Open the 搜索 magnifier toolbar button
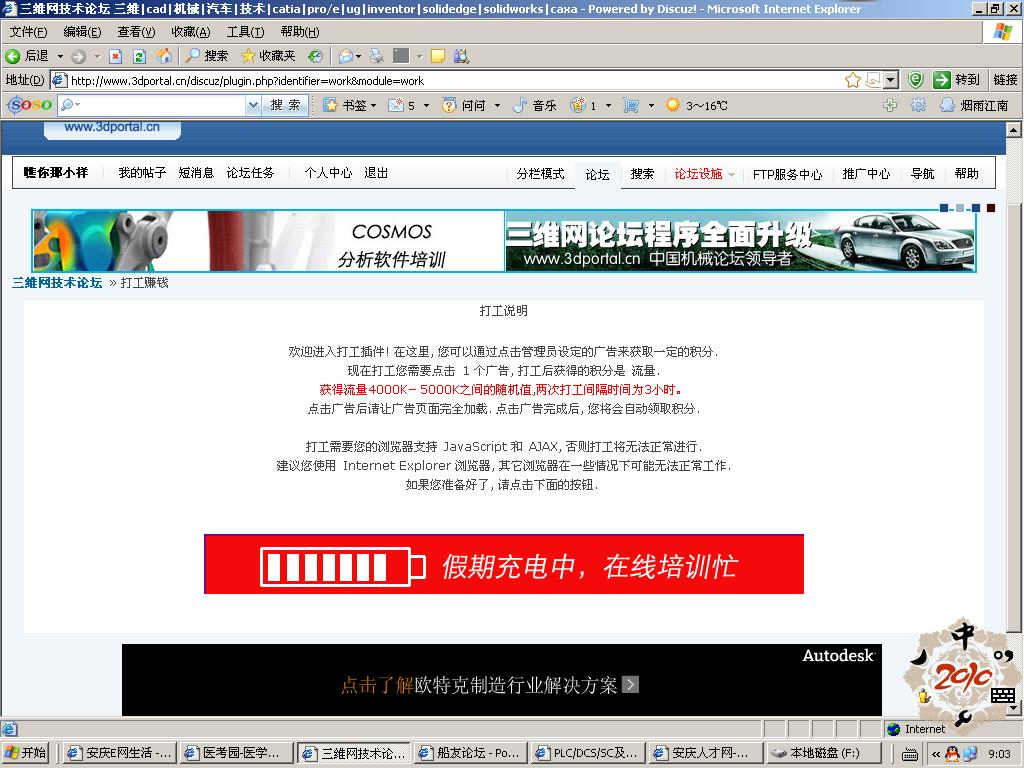The height and width of the screenshot is (768, 1024). pyautogui.click(x=206, y=56)
